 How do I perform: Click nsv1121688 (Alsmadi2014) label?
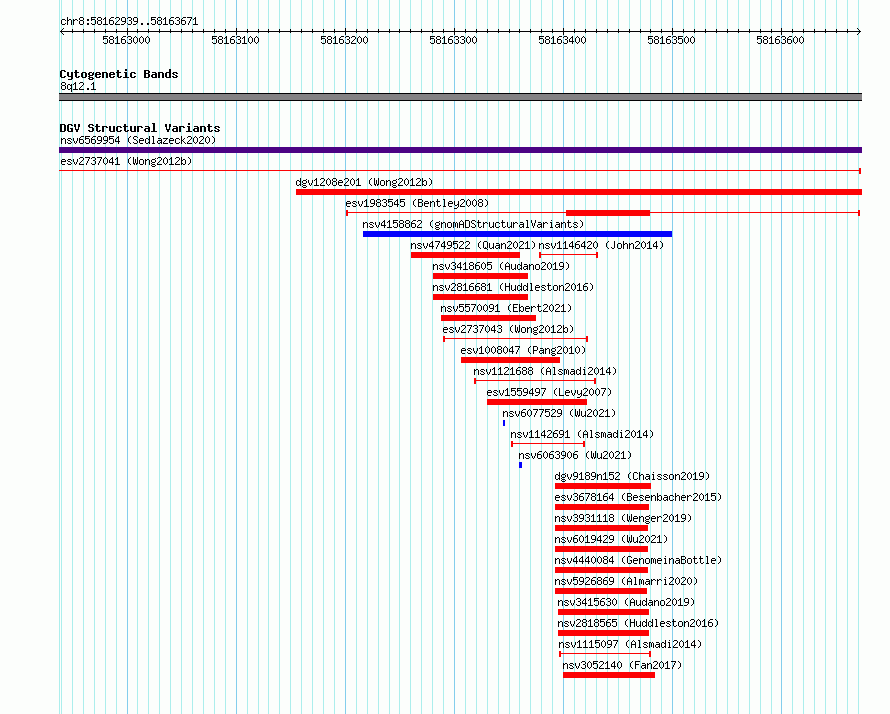[x=545, y=371]
